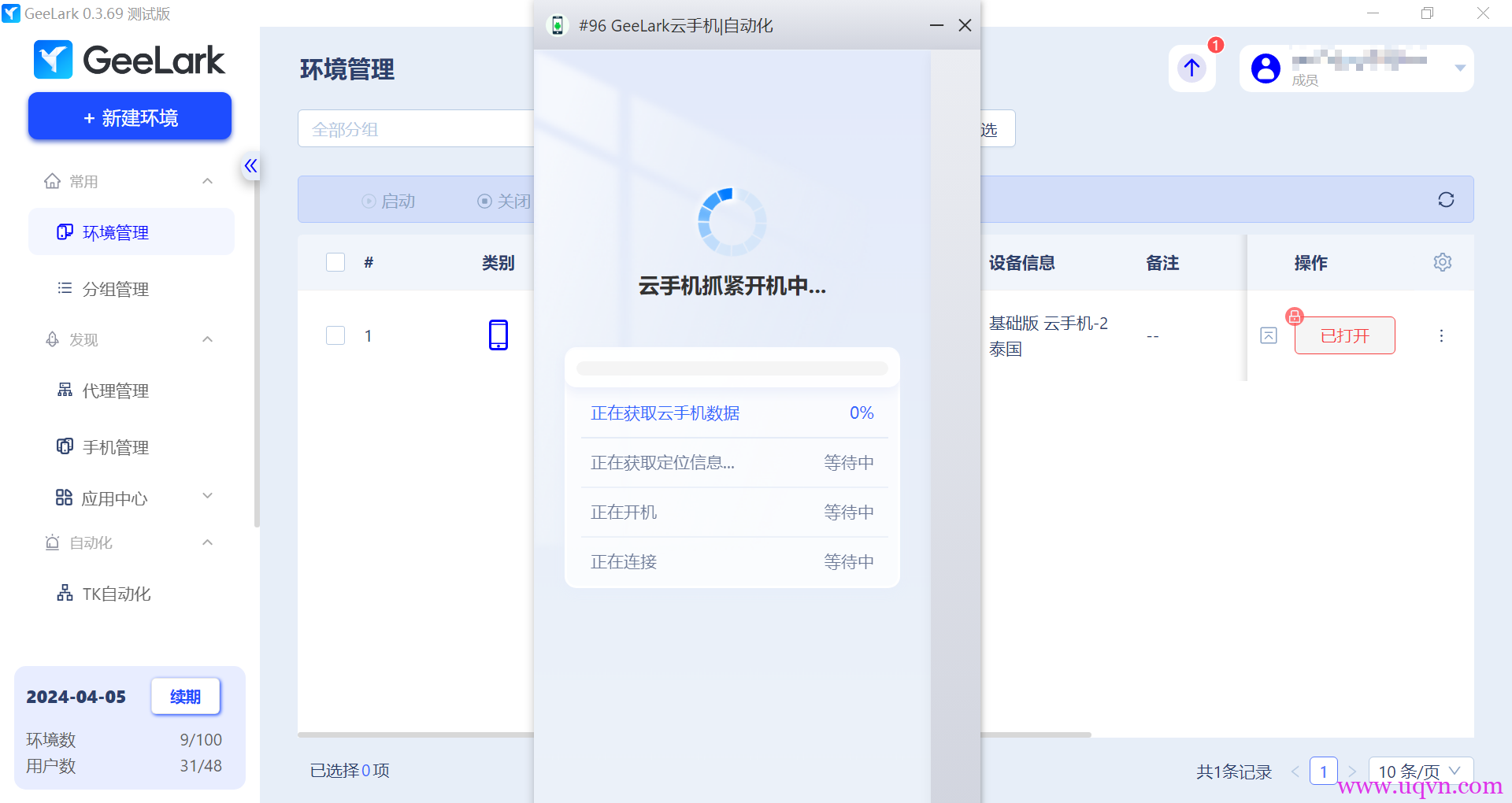Toggle the select-all header checkbox
Viewport: 1512px width, 803px height.
[335, 262]
